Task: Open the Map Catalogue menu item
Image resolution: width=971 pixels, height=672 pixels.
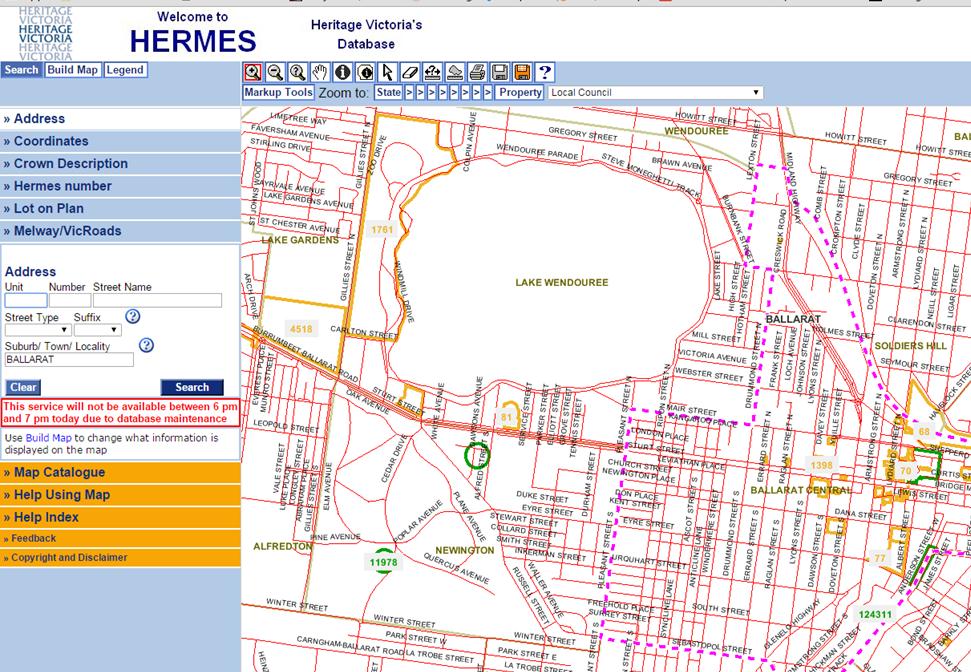Action: 120,473
